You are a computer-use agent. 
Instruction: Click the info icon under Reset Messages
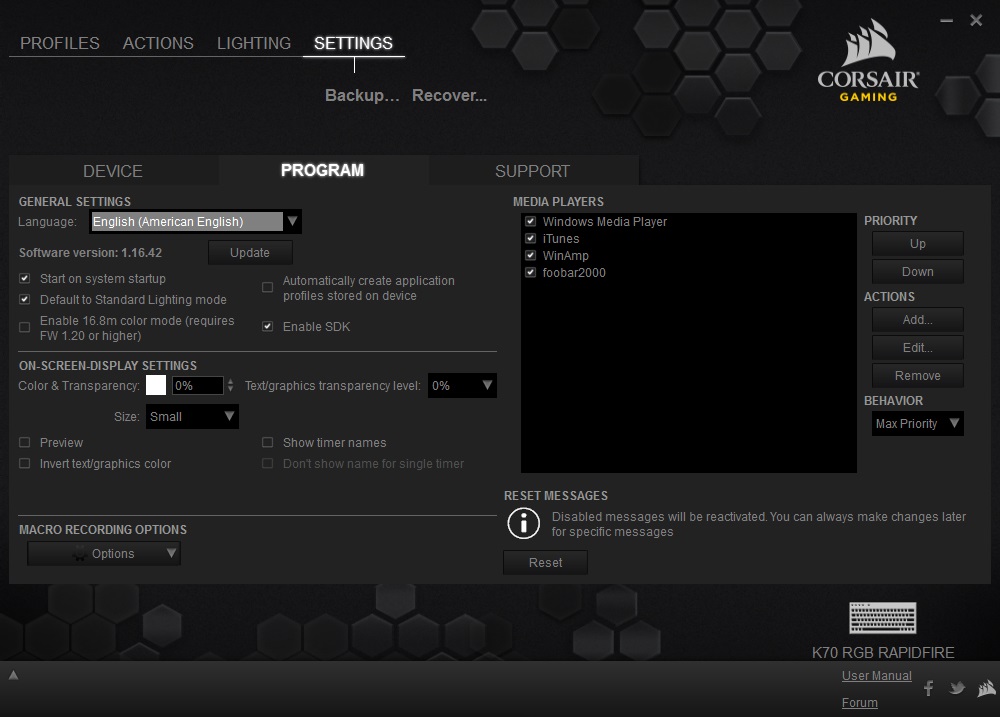pos(524,524)
